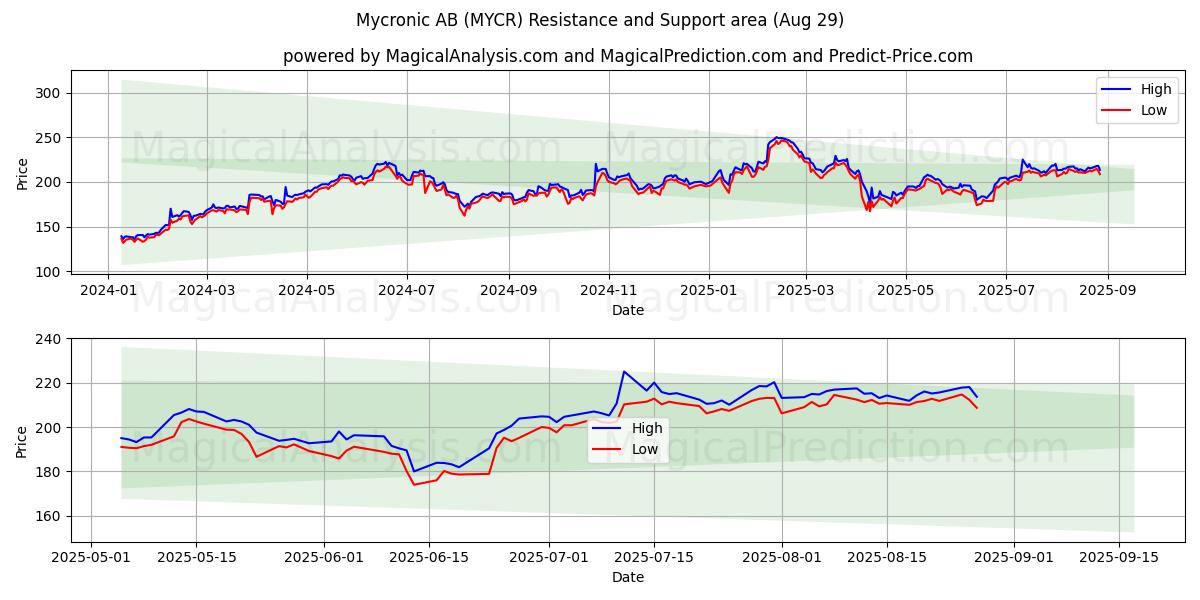Screen dimensions: 1200x600
Task: Select the chart title mentioning Mycronic AB (MYCR)
Action: tap(600, 20)
